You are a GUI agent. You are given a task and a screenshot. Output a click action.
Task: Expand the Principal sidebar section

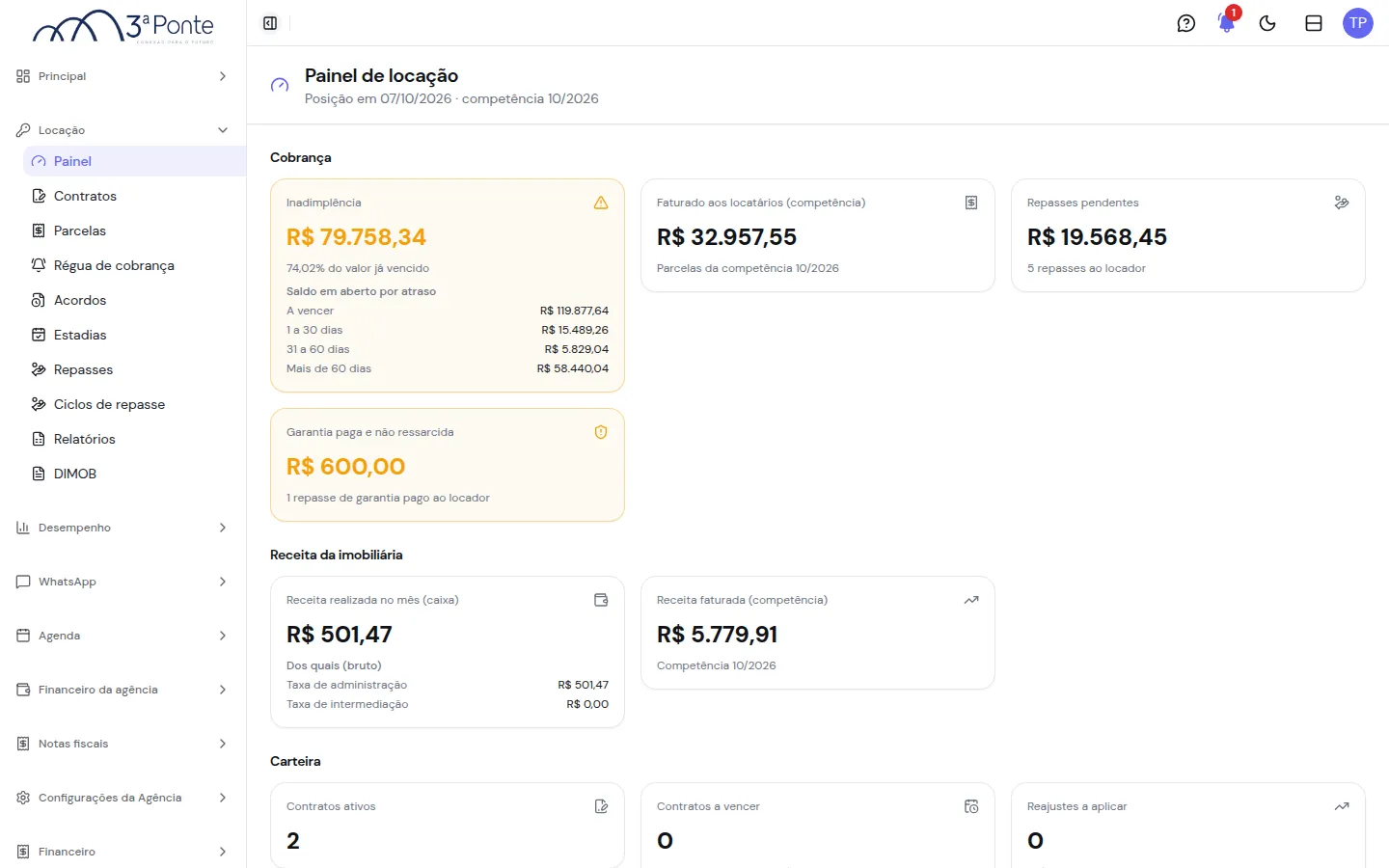(x=123, y=76)
